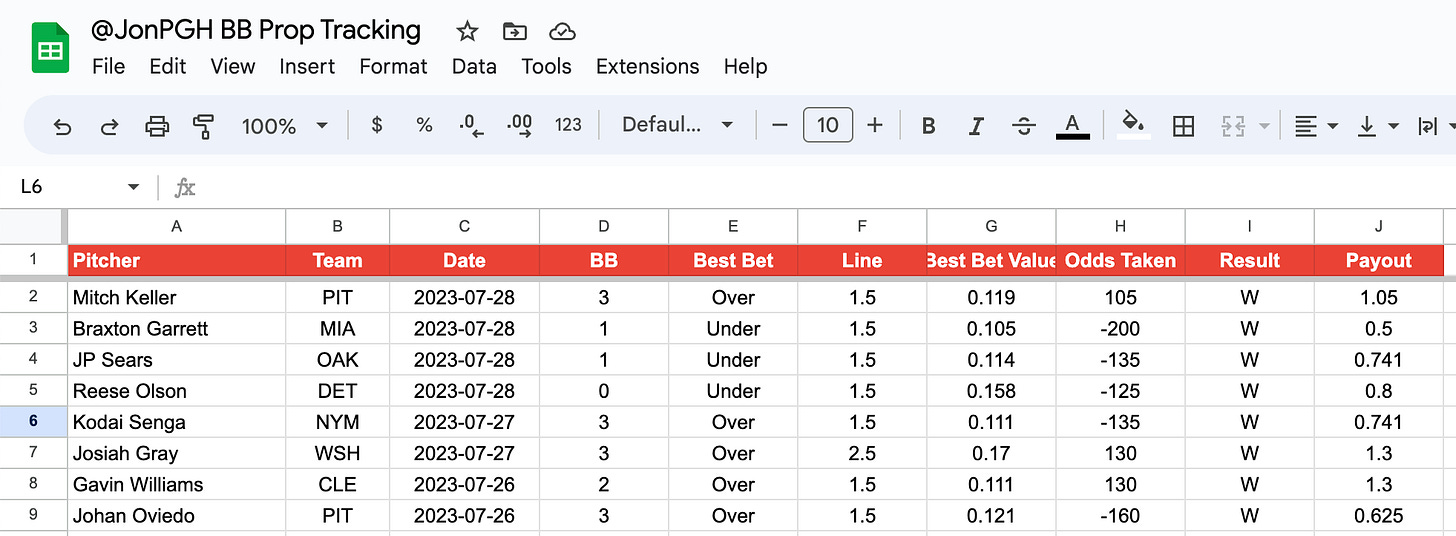Open the Extensions menu

648,66
